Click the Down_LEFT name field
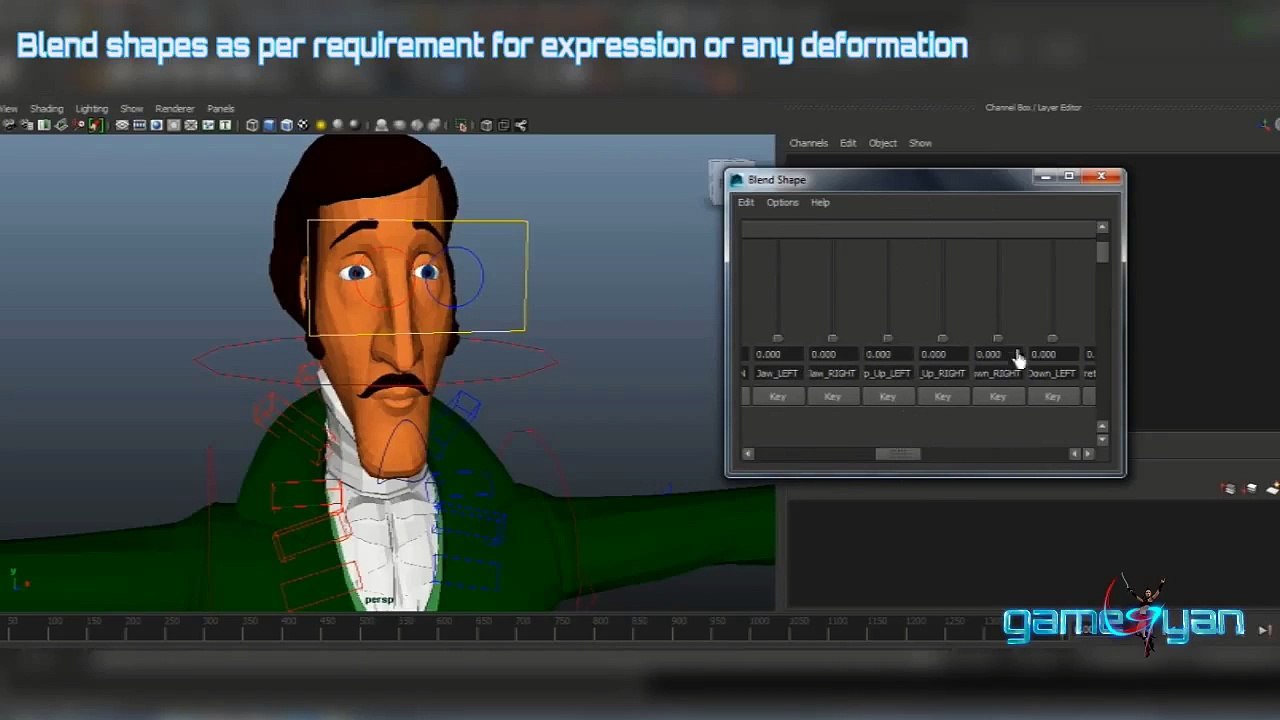 point(1053,373)
